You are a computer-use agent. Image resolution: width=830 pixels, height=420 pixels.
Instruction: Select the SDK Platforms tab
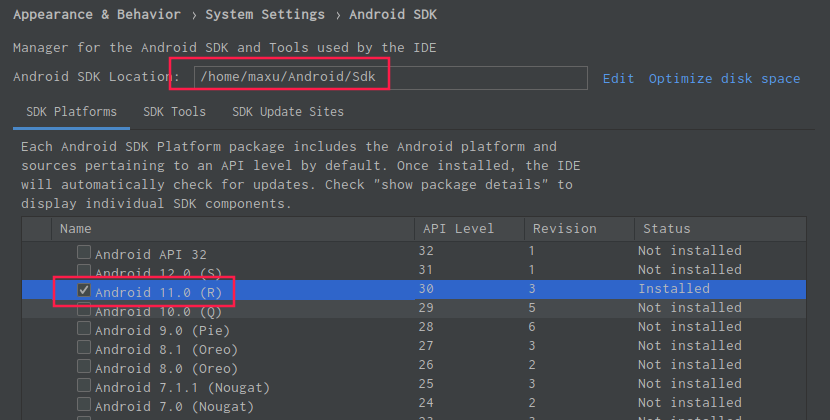pyautogui.click(x=70, y=112)
